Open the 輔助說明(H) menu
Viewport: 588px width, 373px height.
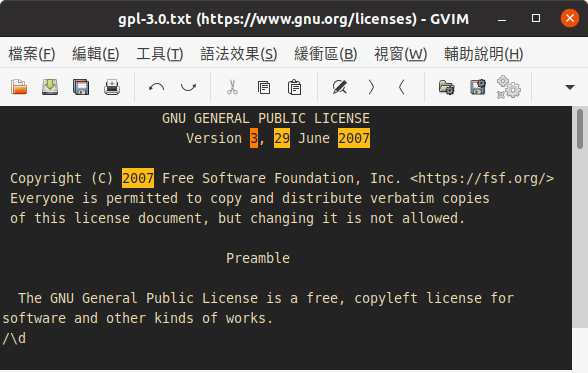click(x=483, y=54)
